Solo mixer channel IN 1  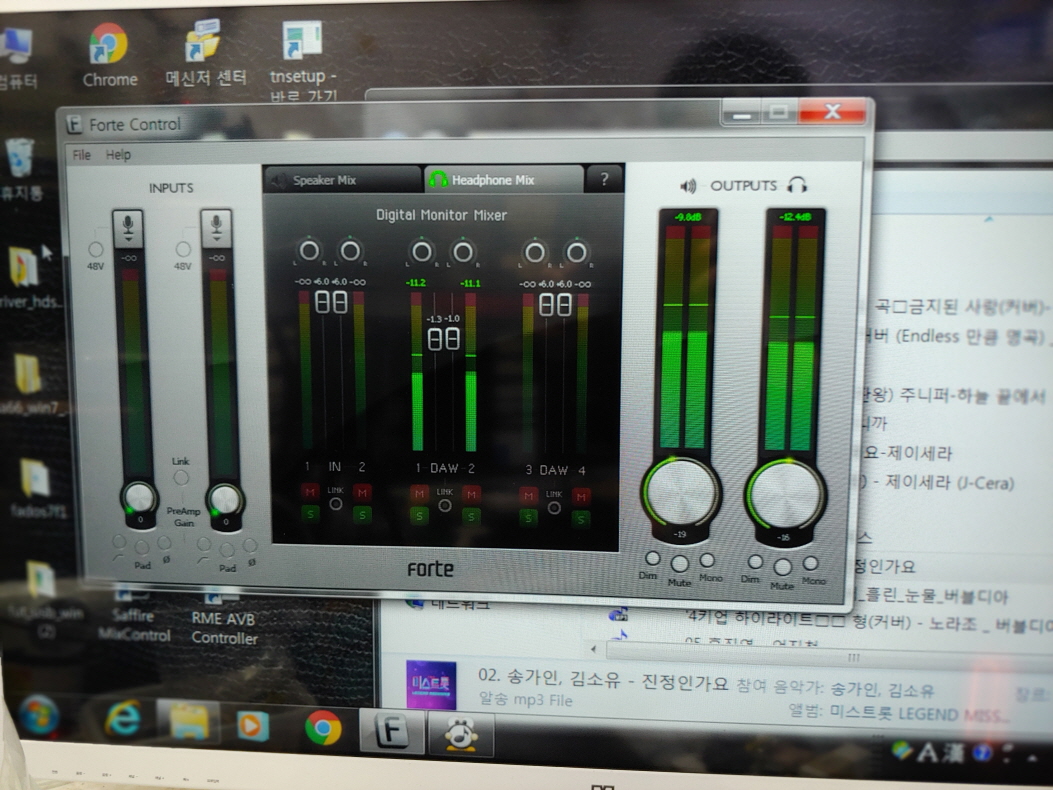coord(310,514)
